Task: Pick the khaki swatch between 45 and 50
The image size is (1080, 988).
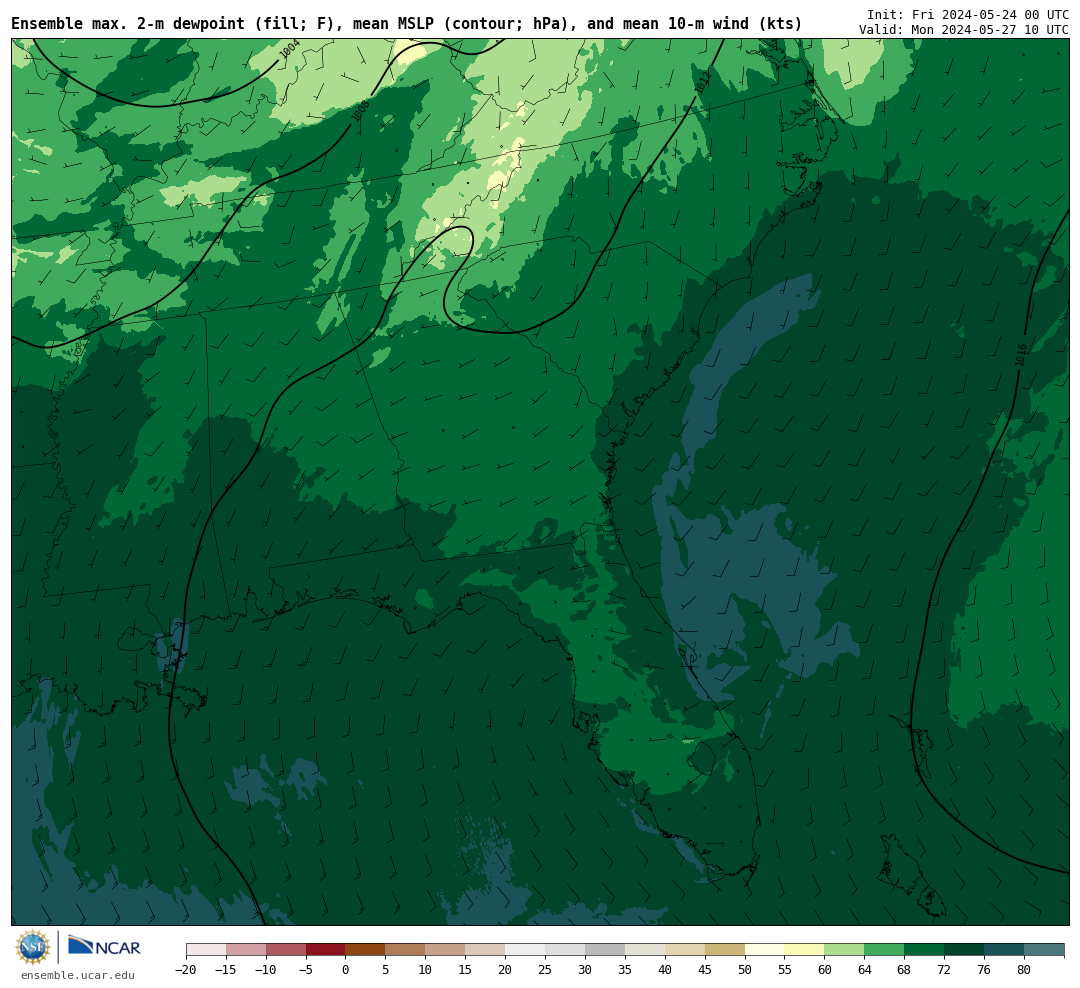Action: coord(725,950)
